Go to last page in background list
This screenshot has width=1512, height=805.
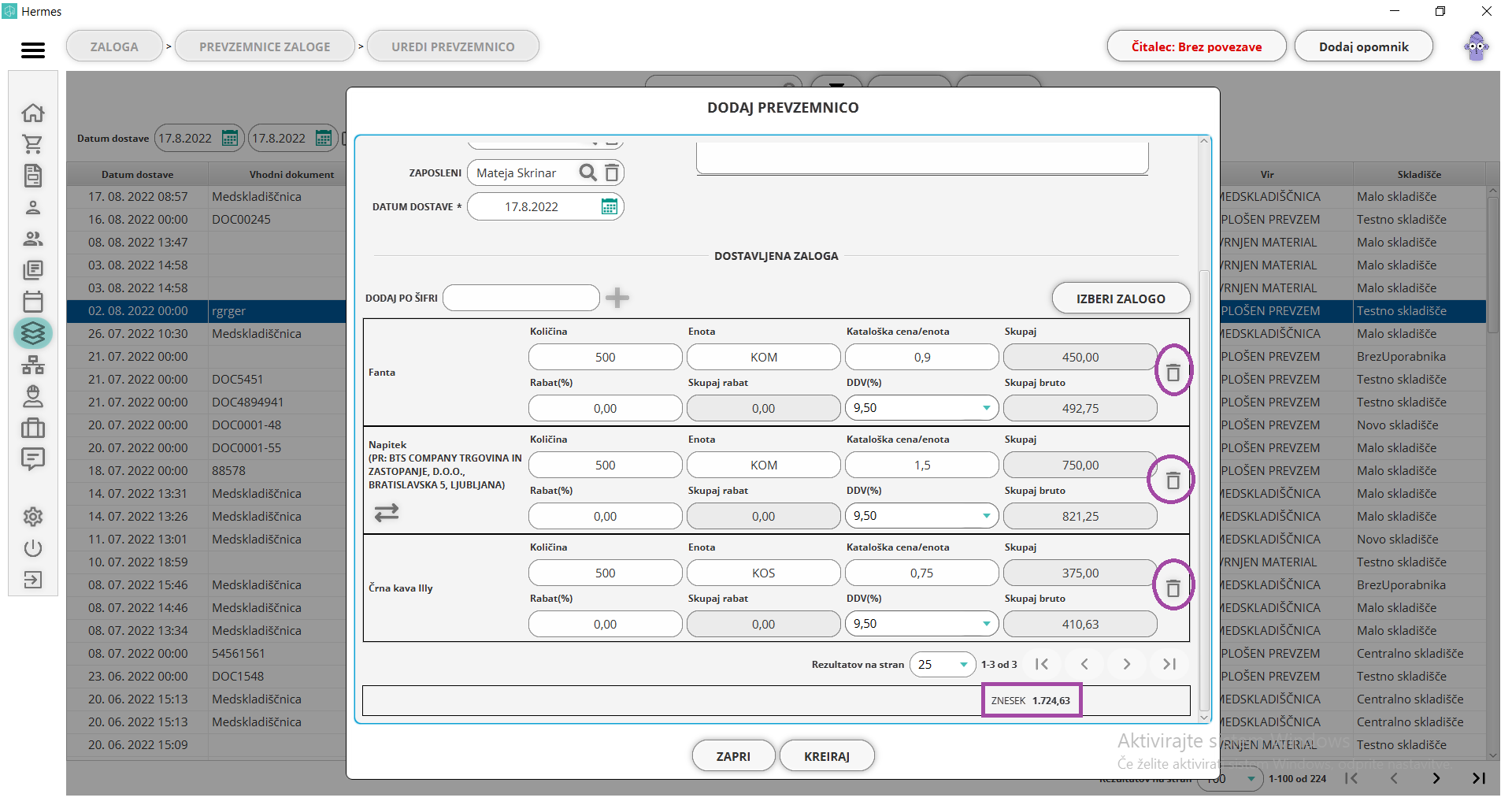1479,778
